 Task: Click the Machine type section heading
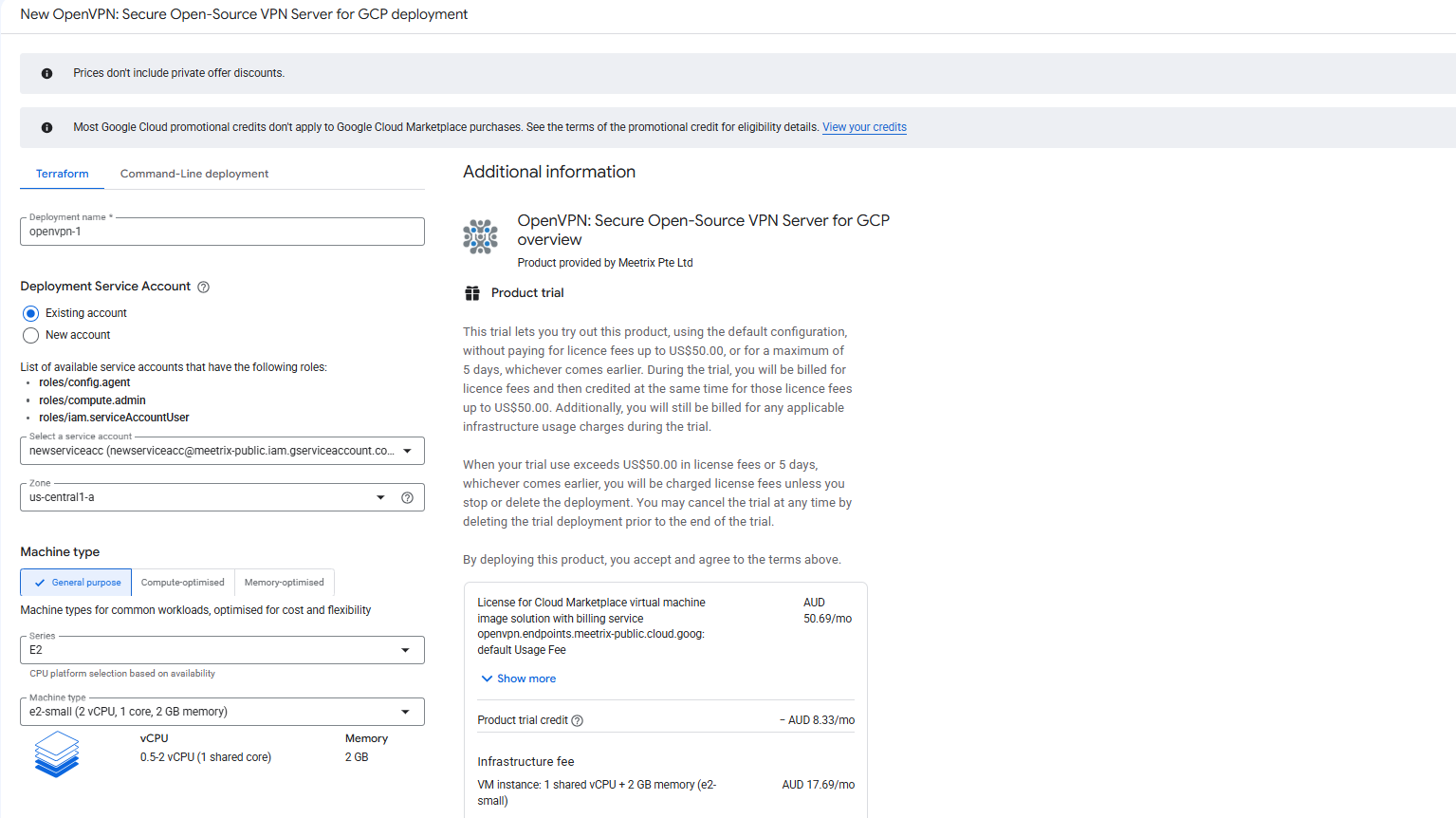point(60,551)
